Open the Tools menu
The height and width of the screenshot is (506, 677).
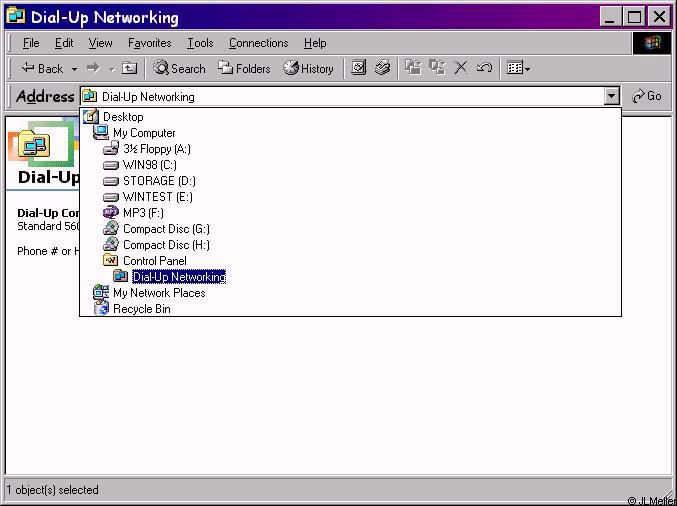(x=200, y=43)
